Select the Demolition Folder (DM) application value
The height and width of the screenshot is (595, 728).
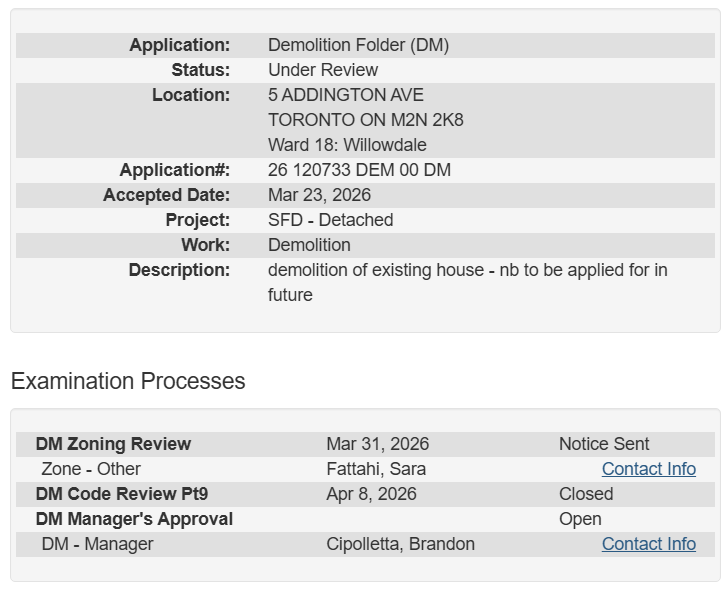[x=358, y=45]
